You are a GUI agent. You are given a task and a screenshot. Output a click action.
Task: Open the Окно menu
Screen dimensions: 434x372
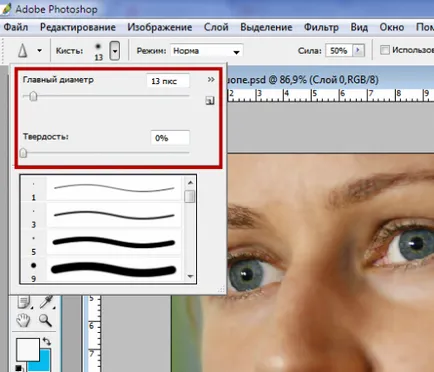(392, 27)
